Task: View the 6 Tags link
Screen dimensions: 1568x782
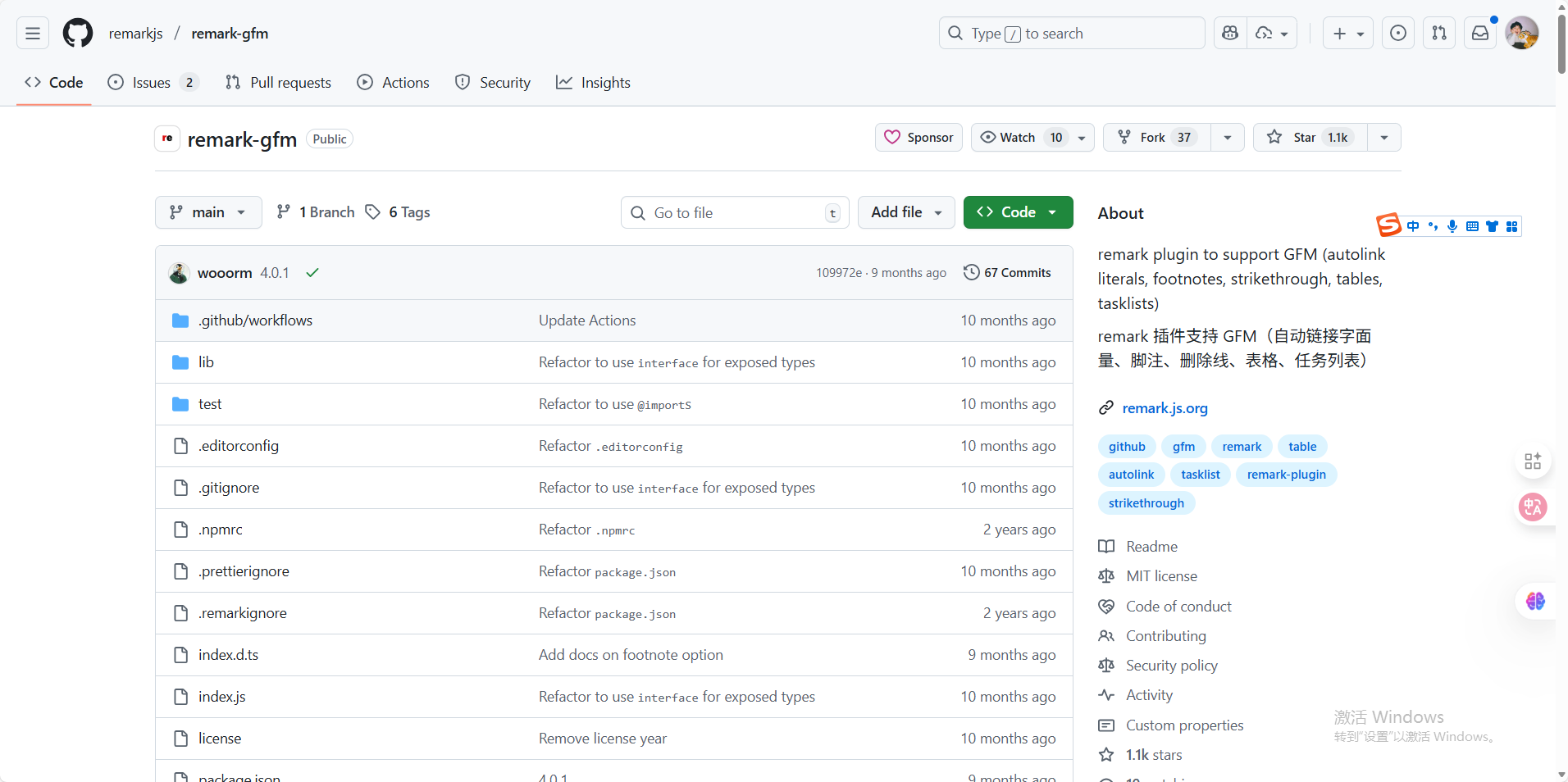Action: 398,212
